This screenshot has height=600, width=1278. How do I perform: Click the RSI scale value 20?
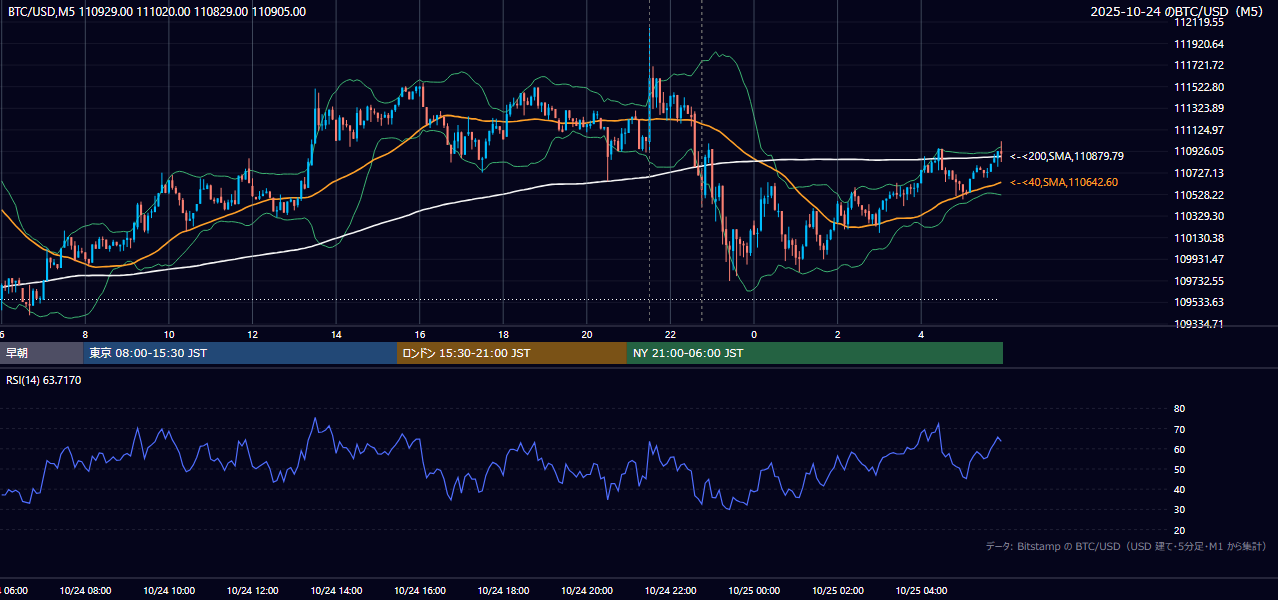[x=1179, y=530]
